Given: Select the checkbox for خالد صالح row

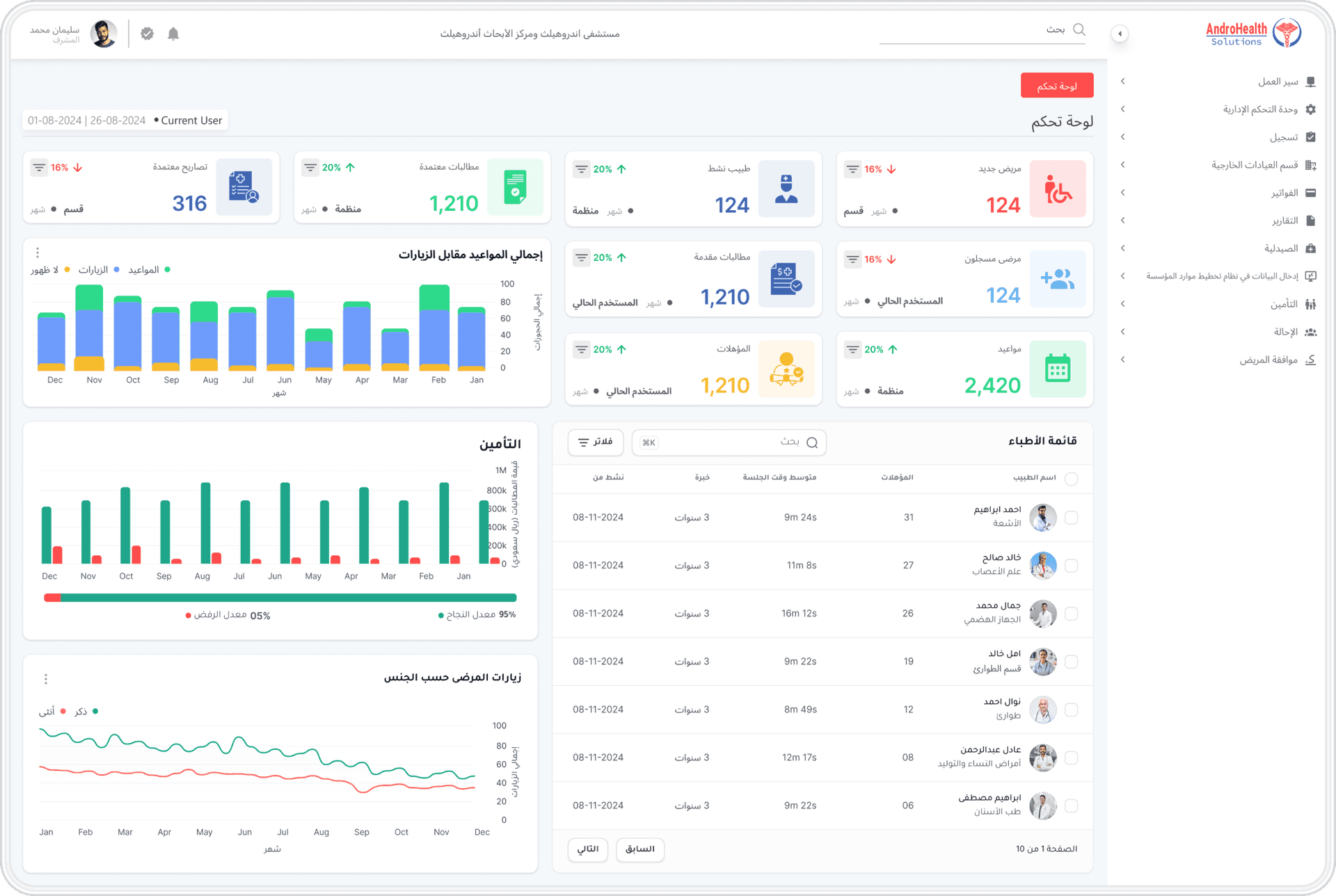Looking at the screenshot, I should coord(1072,566).
